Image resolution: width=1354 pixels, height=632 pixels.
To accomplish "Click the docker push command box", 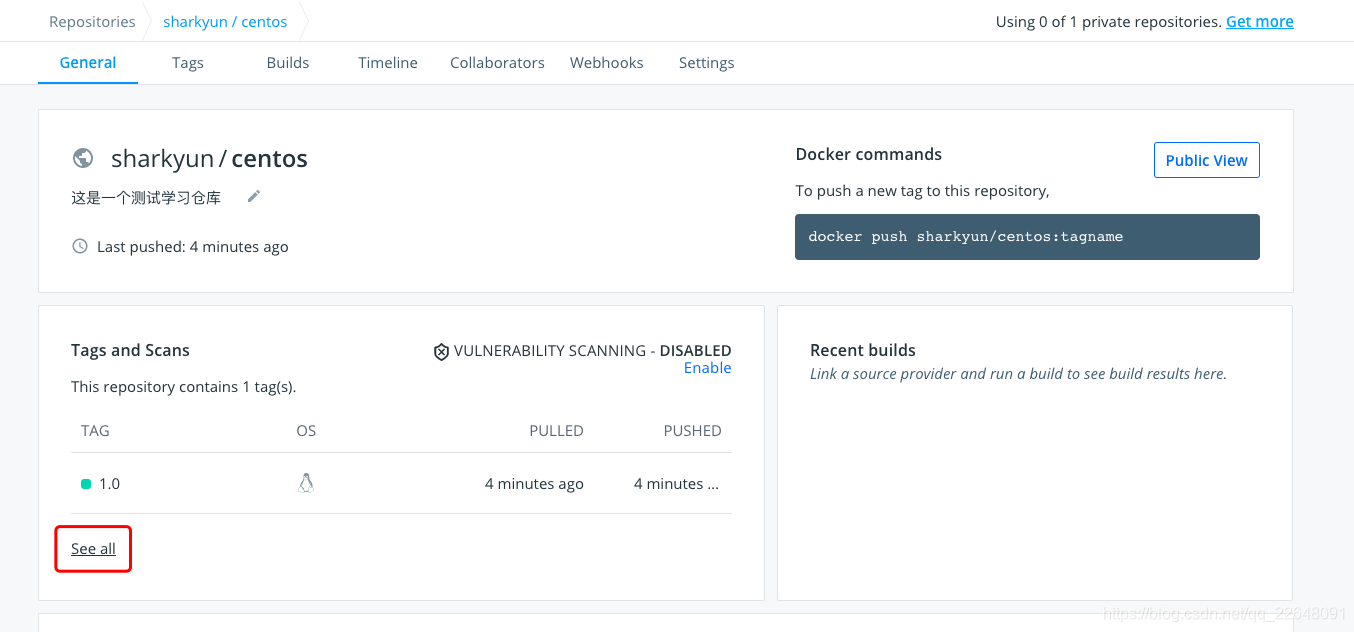I will 1027,237.
